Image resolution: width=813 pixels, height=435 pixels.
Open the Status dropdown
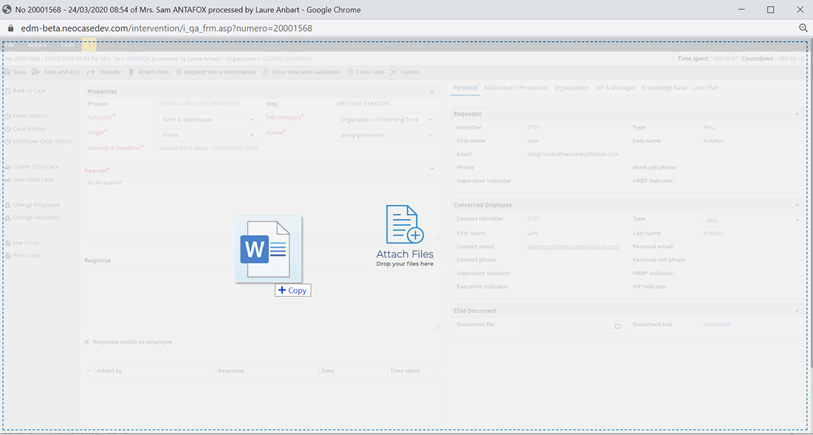pos(385,135)
